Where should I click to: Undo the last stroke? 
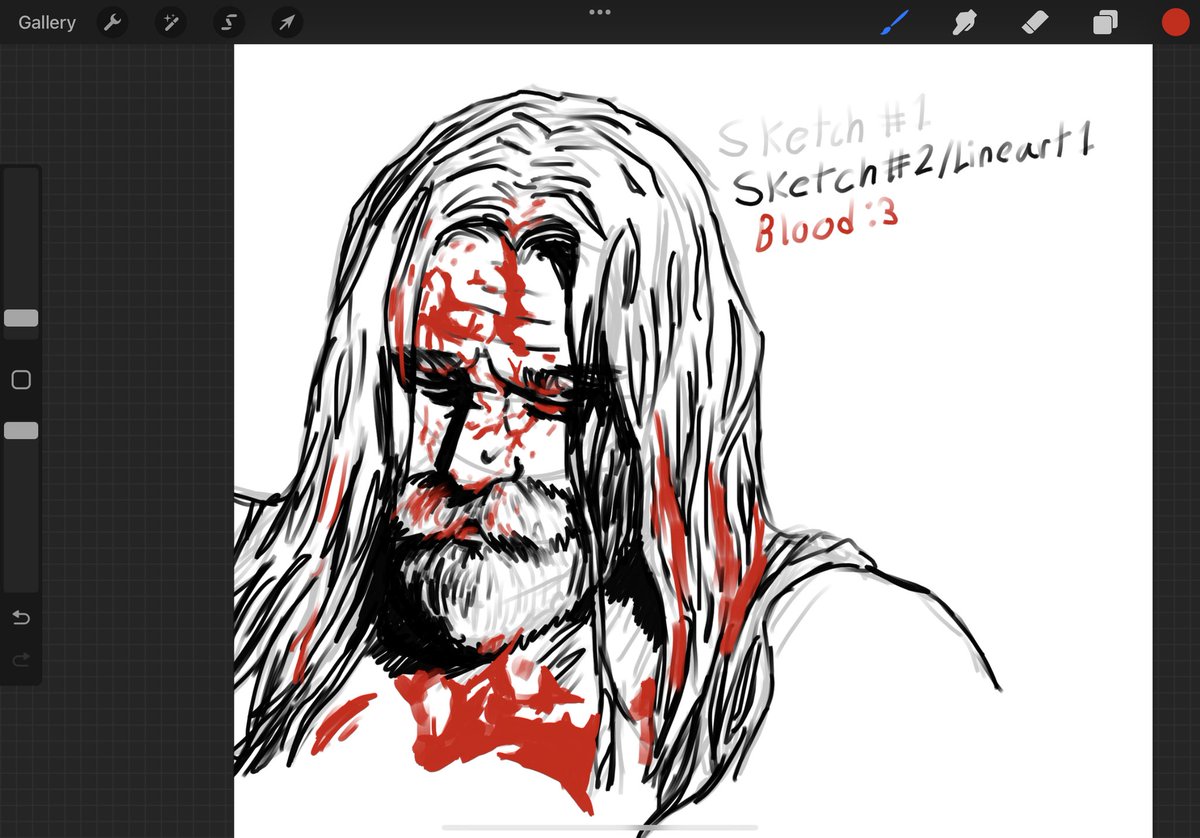point(21,618)
